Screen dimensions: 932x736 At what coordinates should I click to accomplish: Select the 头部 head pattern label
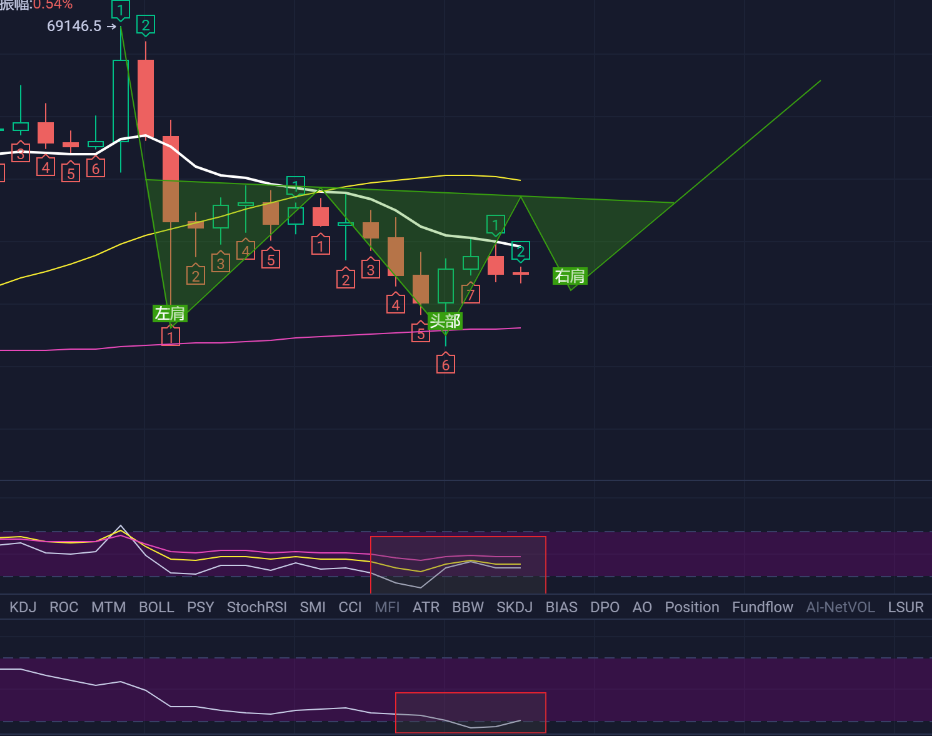[x=445, y=321]
